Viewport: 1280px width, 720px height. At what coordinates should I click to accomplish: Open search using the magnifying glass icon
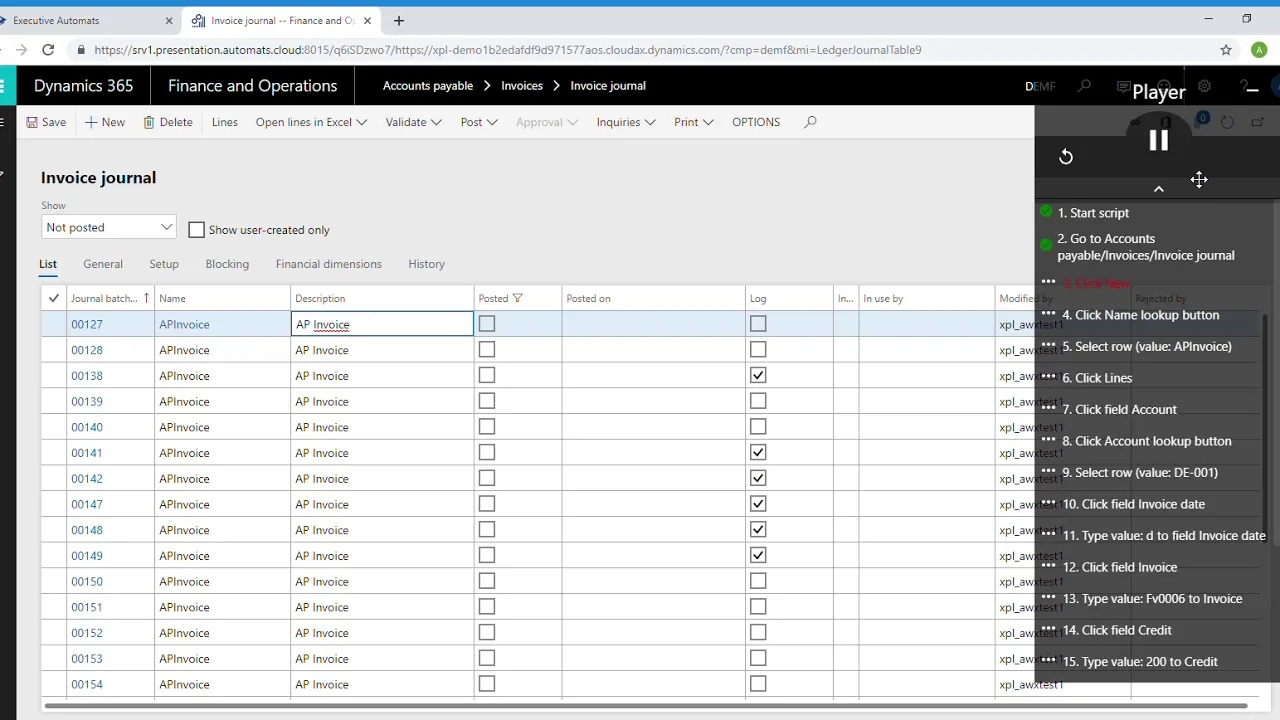click(810, 121)
